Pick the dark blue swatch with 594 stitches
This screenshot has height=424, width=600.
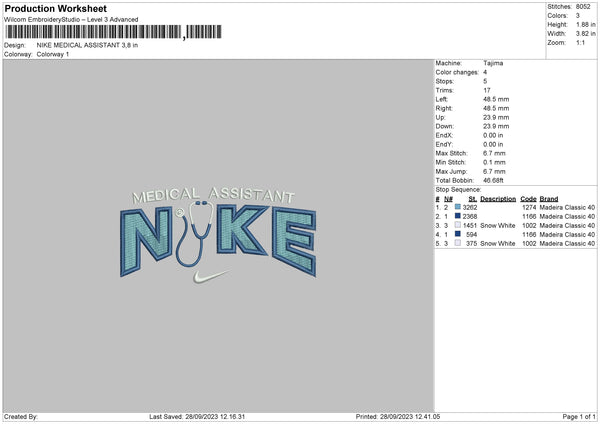pos(458,233)
